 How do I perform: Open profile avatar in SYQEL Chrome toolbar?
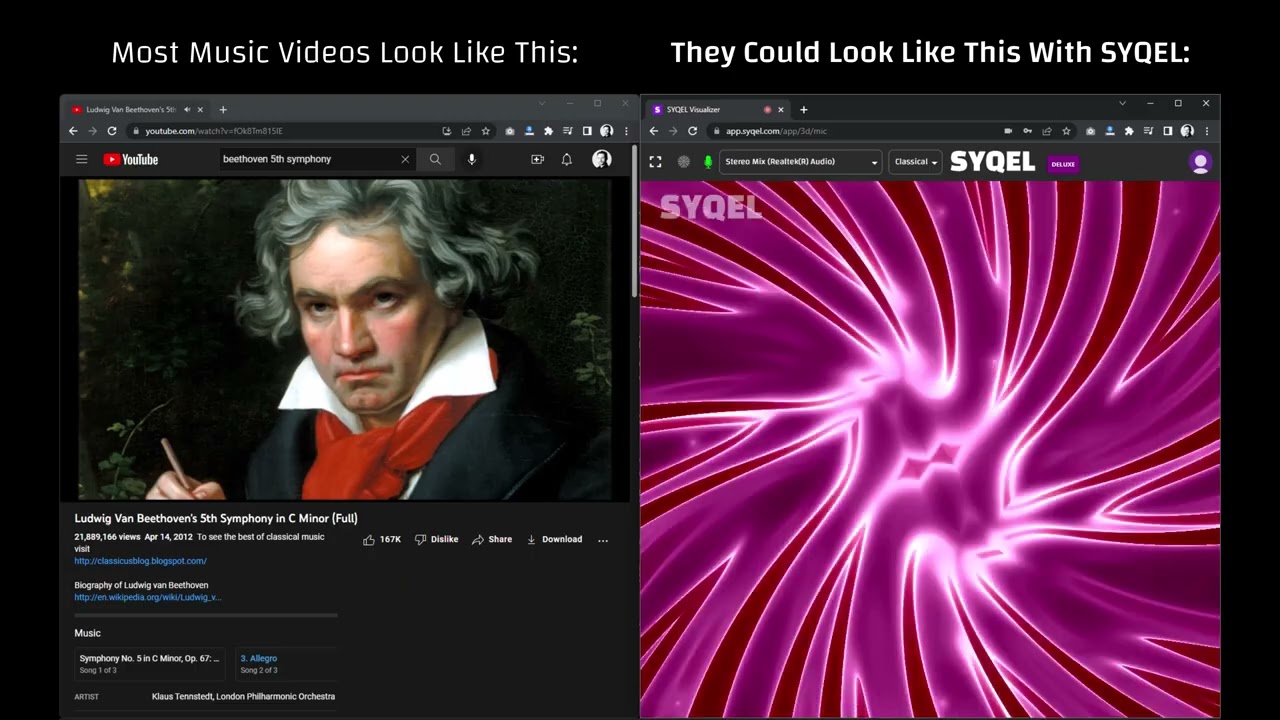[1187, 131]
